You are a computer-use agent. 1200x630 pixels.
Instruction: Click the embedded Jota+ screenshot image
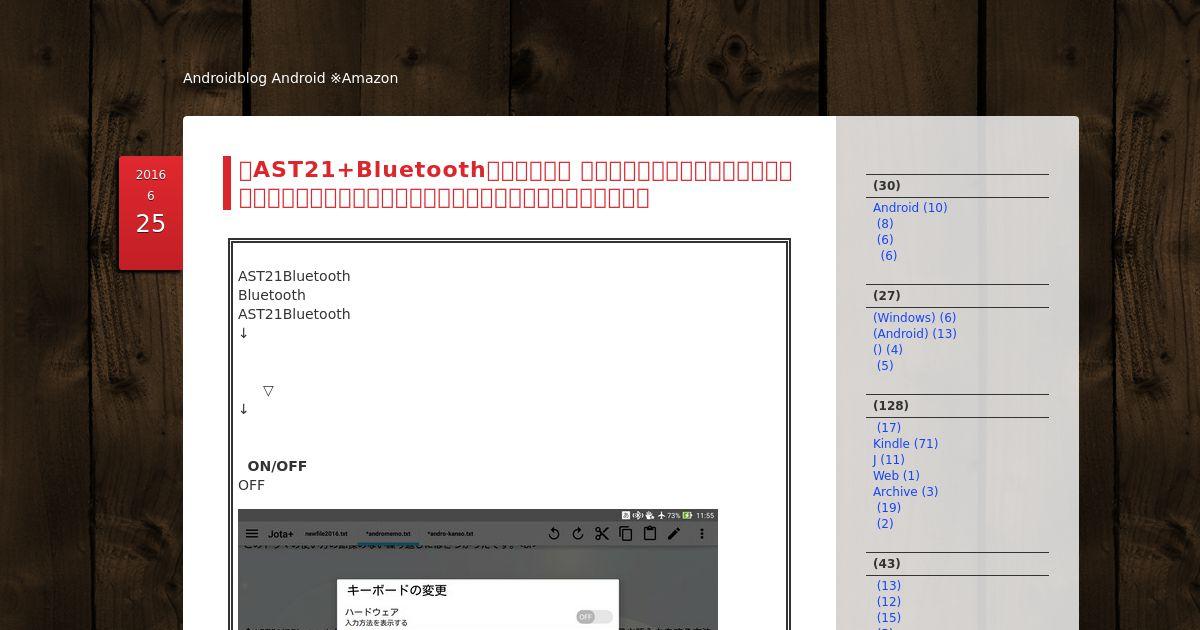(x=478, y=569)
